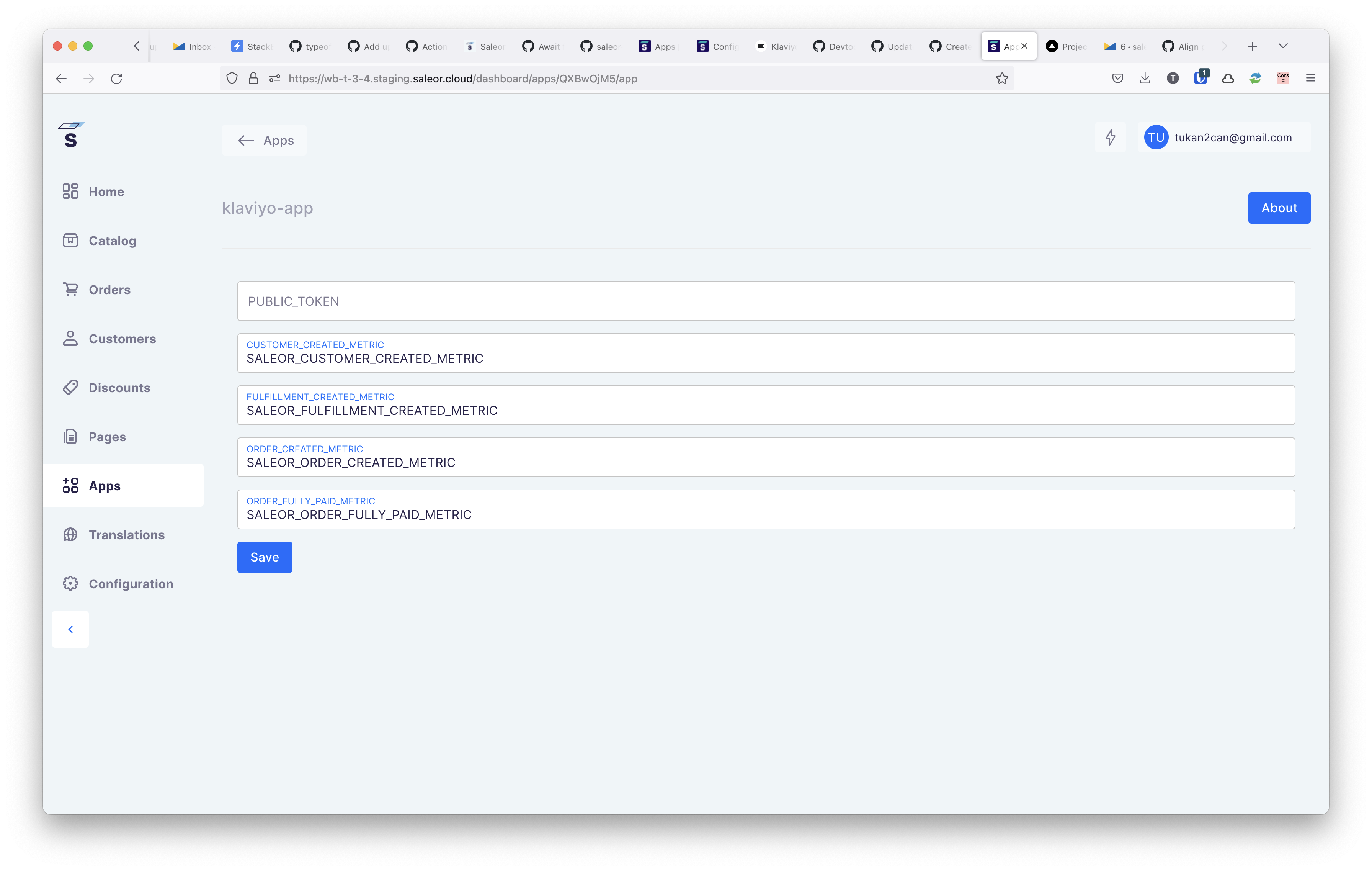
Task: Open the Home section in sidebar
Action: 106,192
